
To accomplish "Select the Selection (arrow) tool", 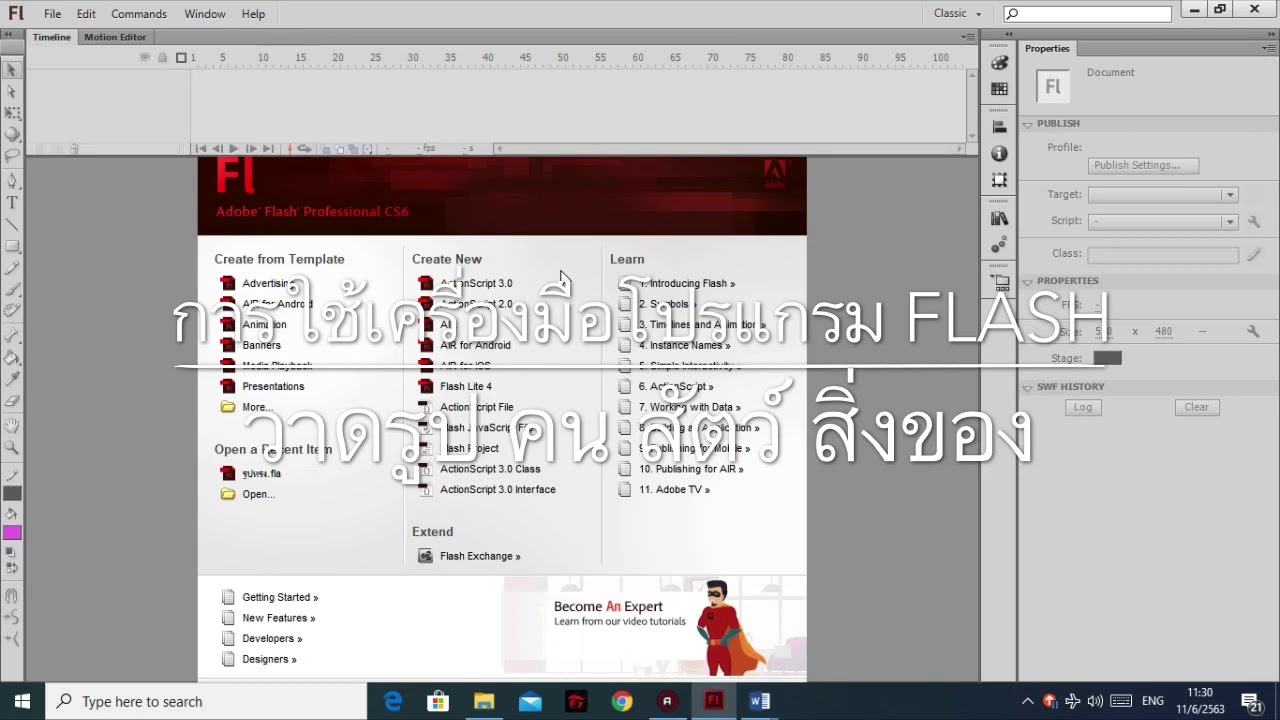I will click(x=12, y=70).
